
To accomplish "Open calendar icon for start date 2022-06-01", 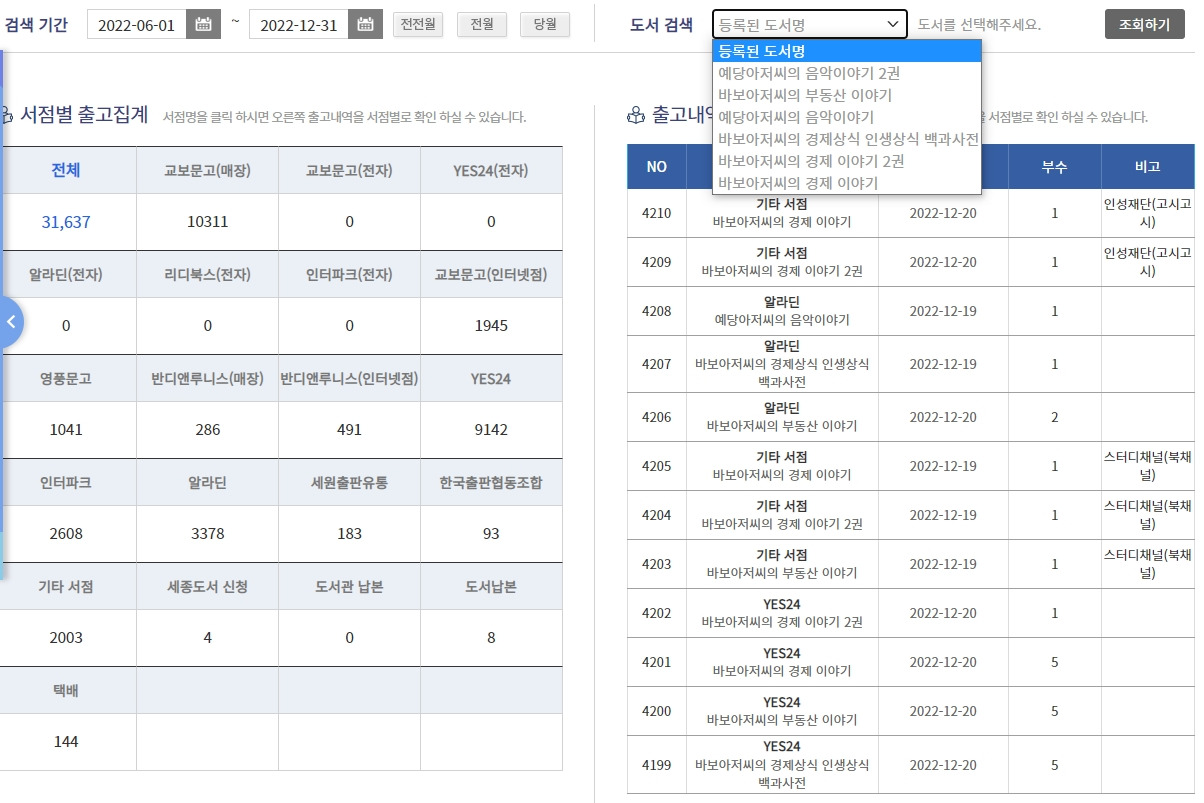I will pyautogui.click(x=204, y=25).
